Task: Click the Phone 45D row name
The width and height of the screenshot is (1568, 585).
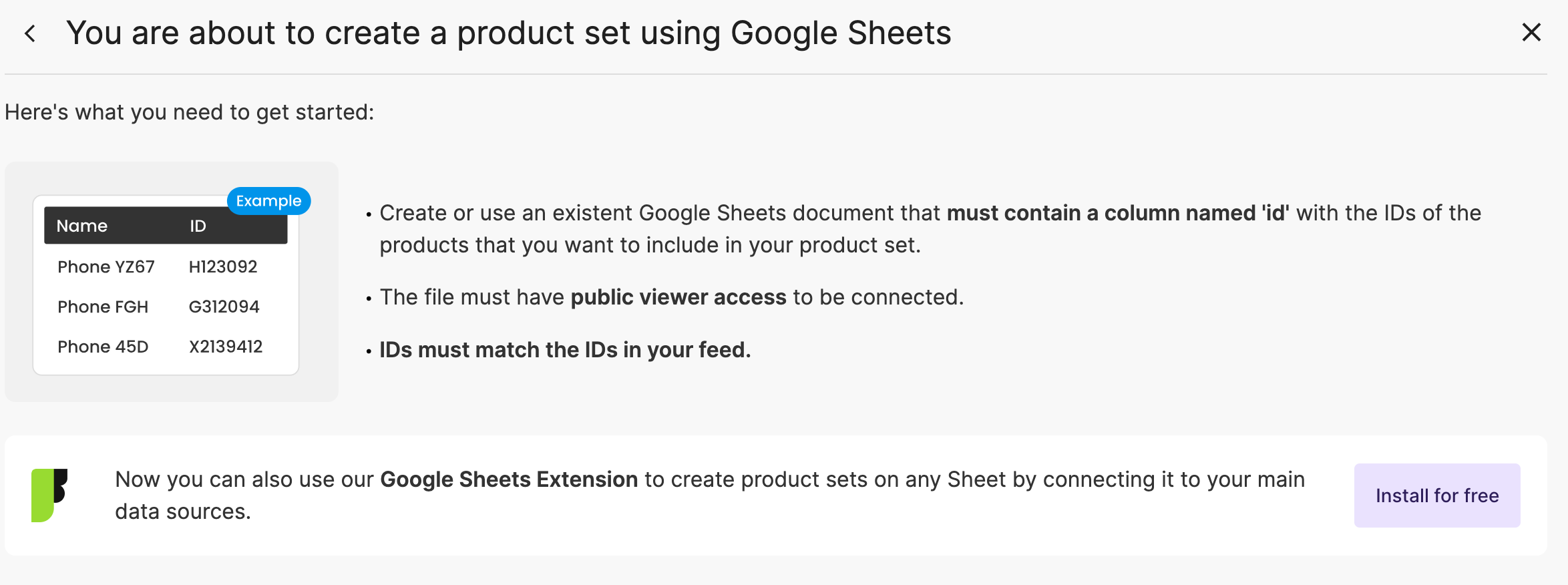Action: pos(103,347)
